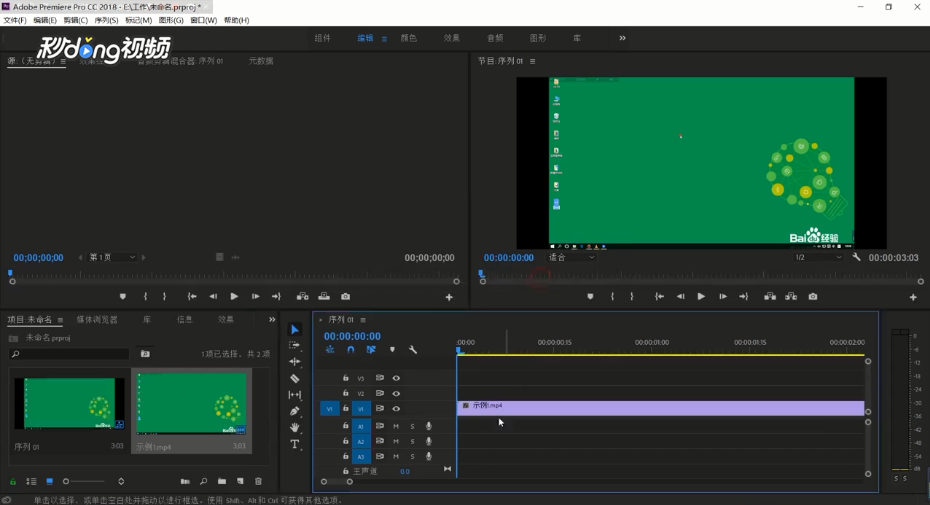Toggle V3 track output eye

coord(396,378)
